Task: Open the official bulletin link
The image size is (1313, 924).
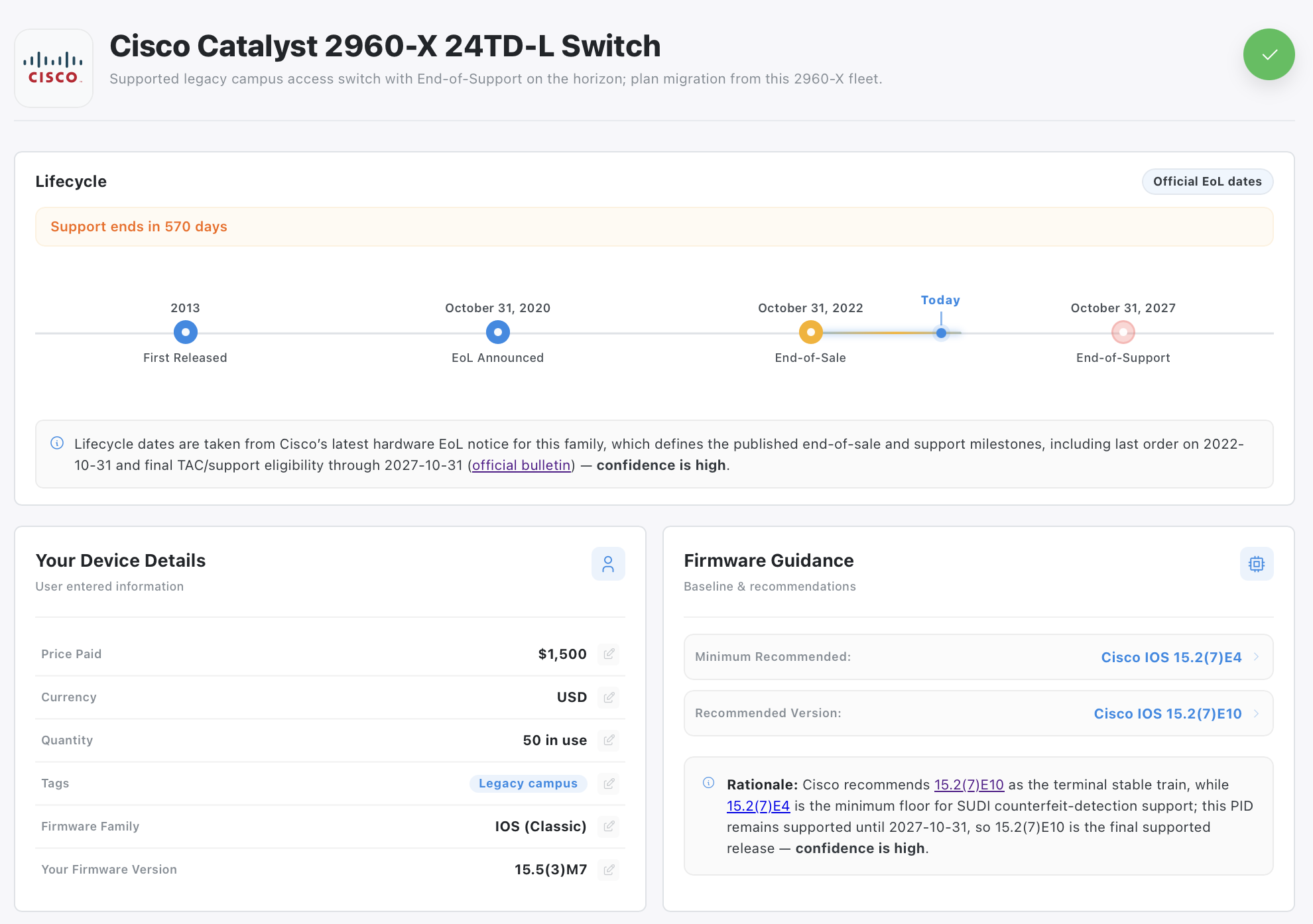Action: click(521, 465)
